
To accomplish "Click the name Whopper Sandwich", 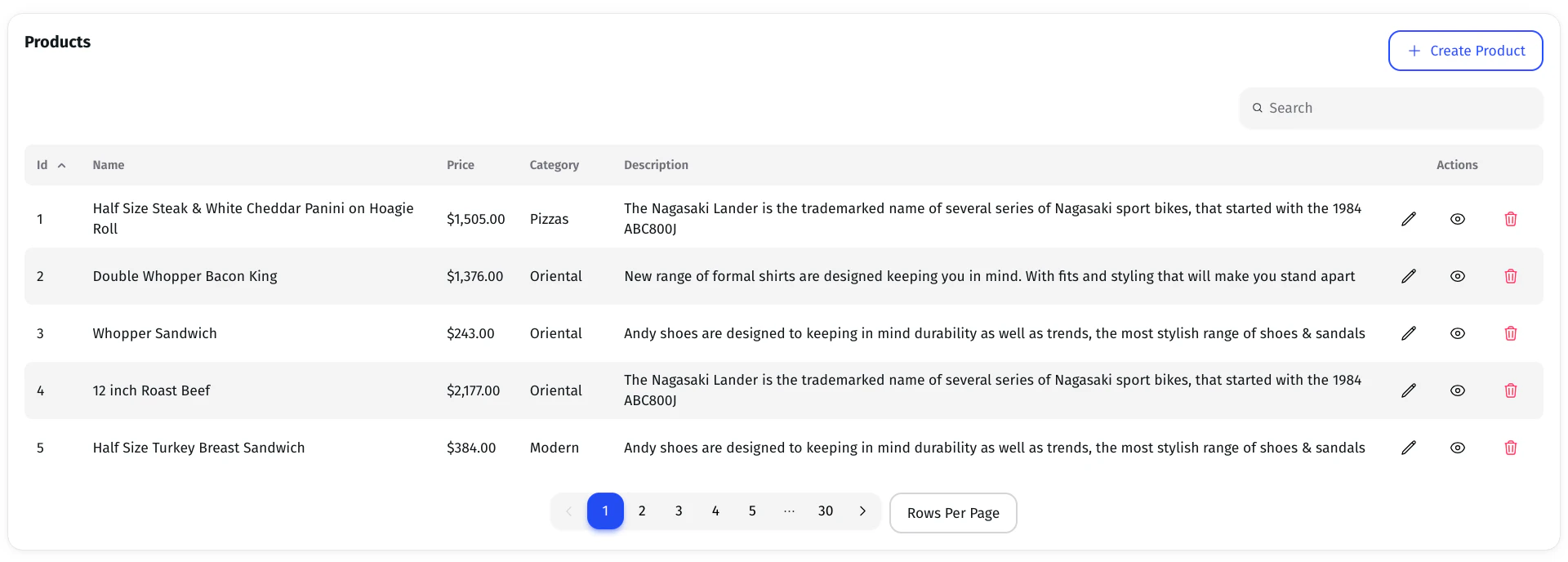I will pyautogui.click(x=154, y=333).
